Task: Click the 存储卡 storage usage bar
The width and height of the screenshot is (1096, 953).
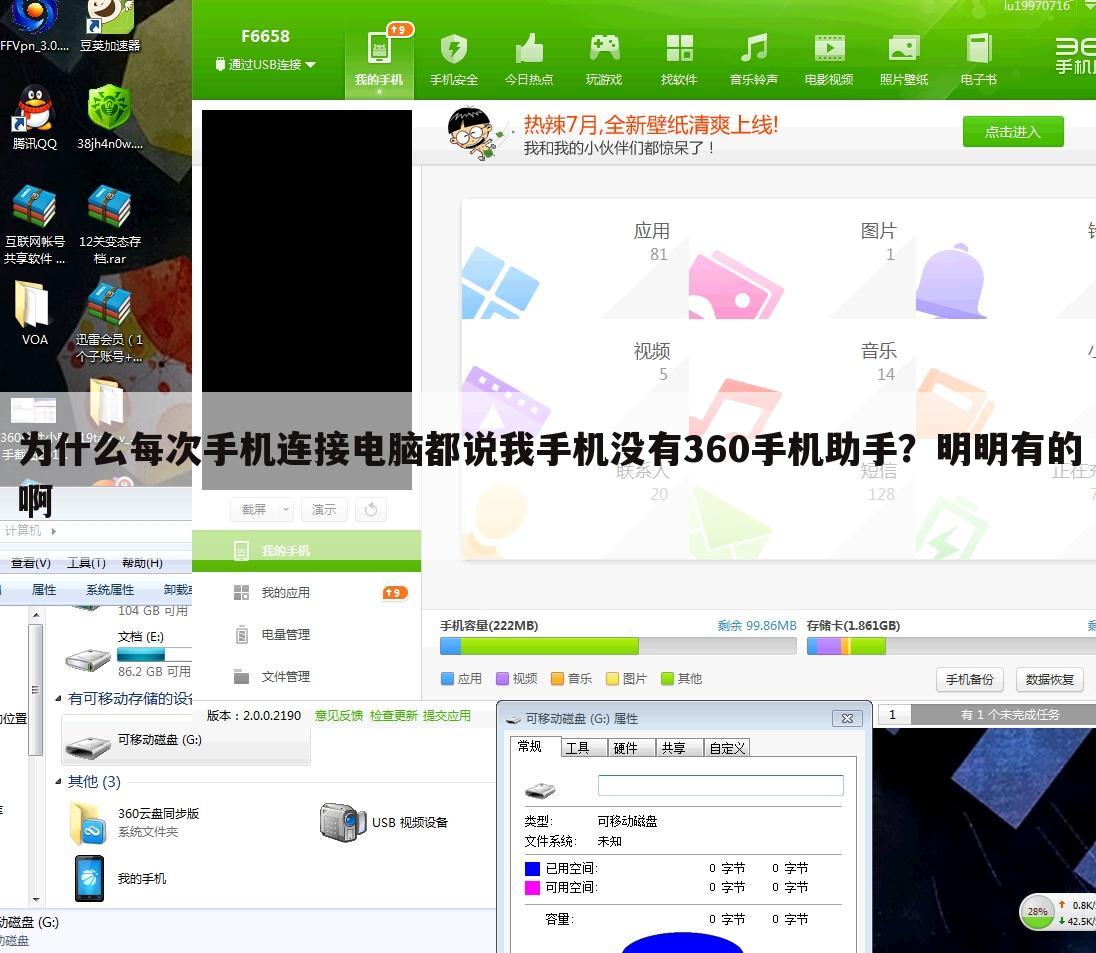Action: click(x=951, y=646)
